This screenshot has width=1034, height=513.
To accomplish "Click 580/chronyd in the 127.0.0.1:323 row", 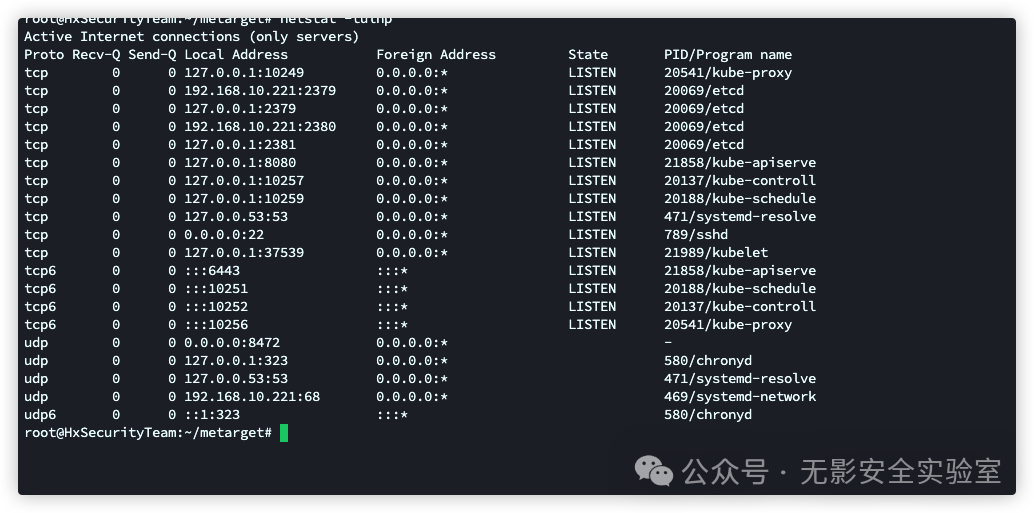I will click(708, 361).
